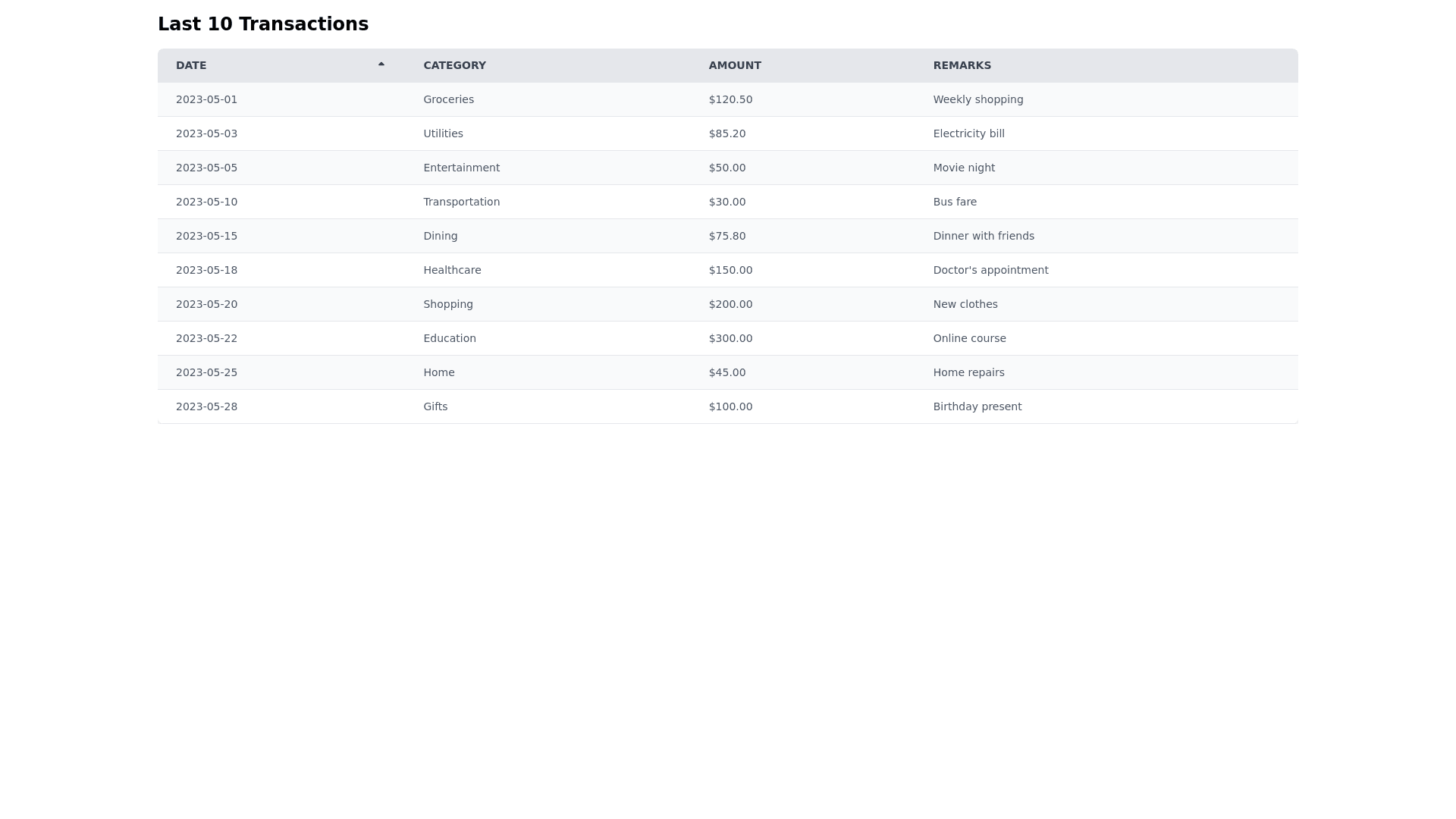Sort by the Category column header
The width and height of the screenshot is (1456, 819).
454,65
